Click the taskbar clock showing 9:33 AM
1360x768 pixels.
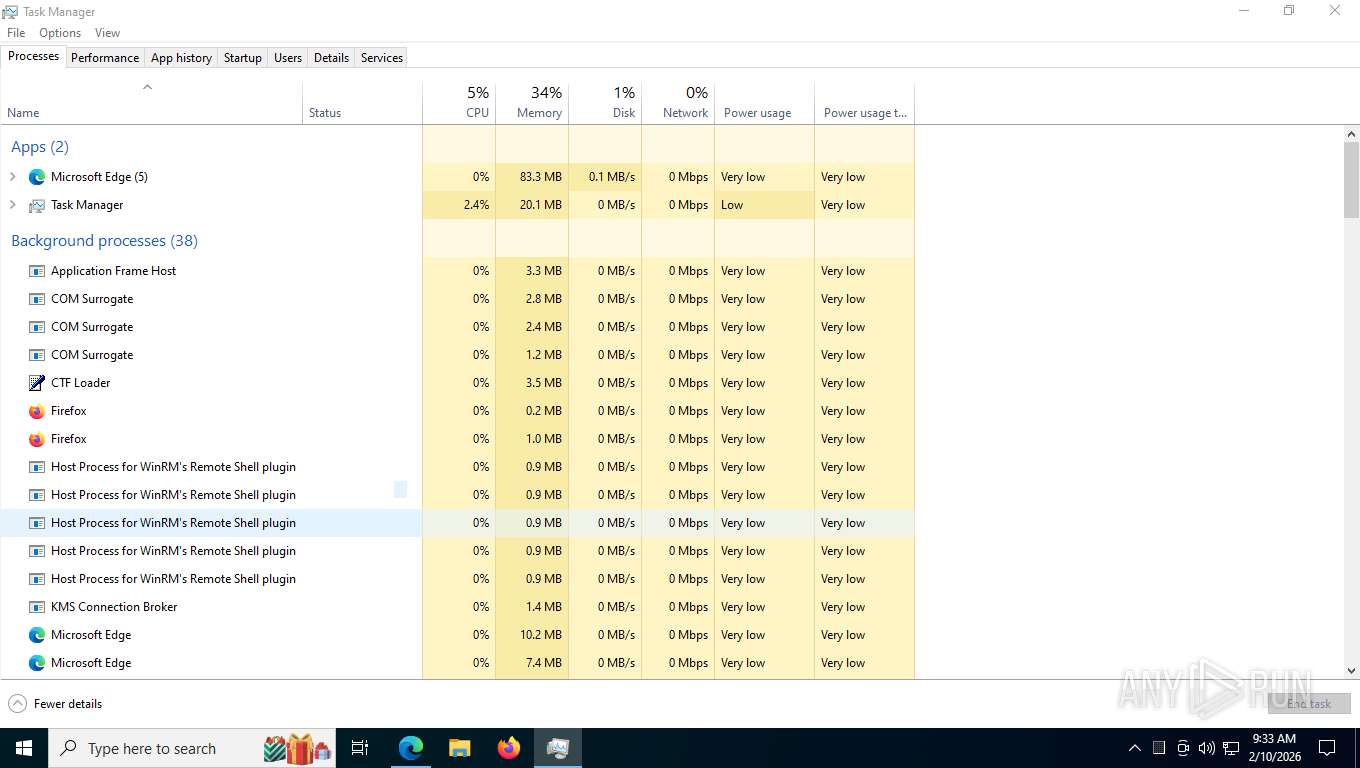click(x=1274, y=748)
